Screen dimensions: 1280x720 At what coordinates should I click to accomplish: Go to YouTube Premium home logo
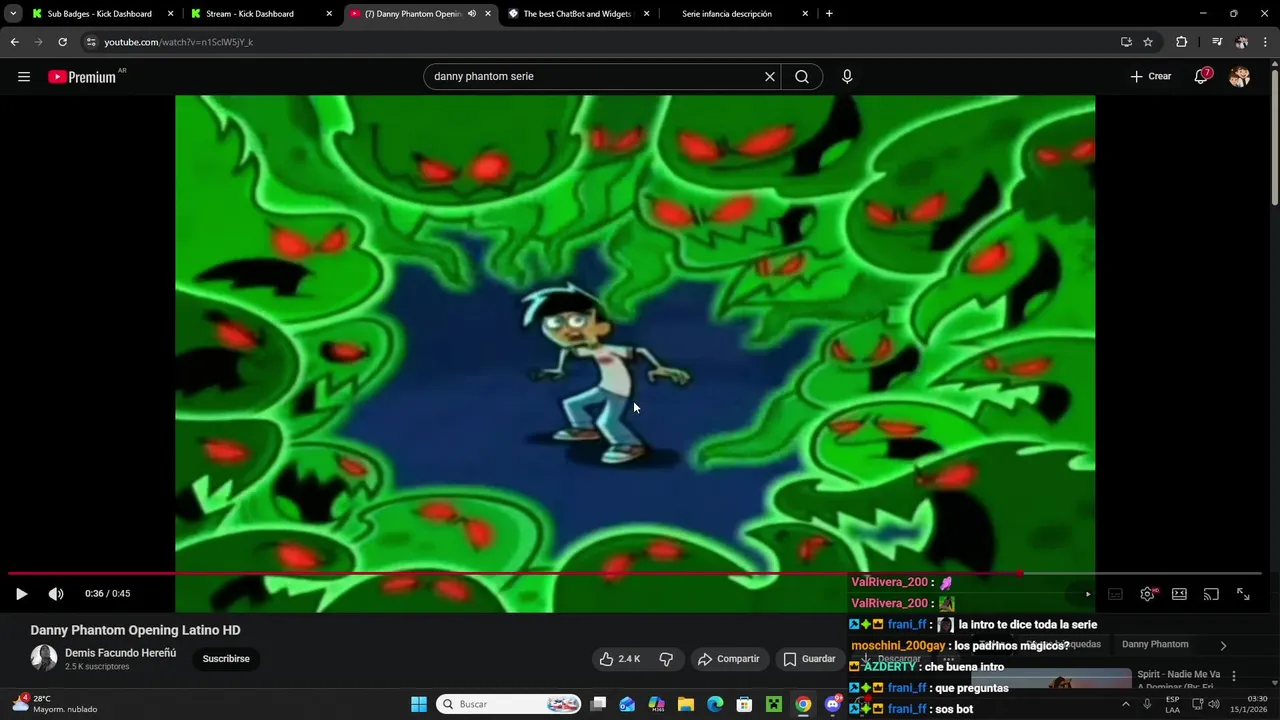[83, 77]
